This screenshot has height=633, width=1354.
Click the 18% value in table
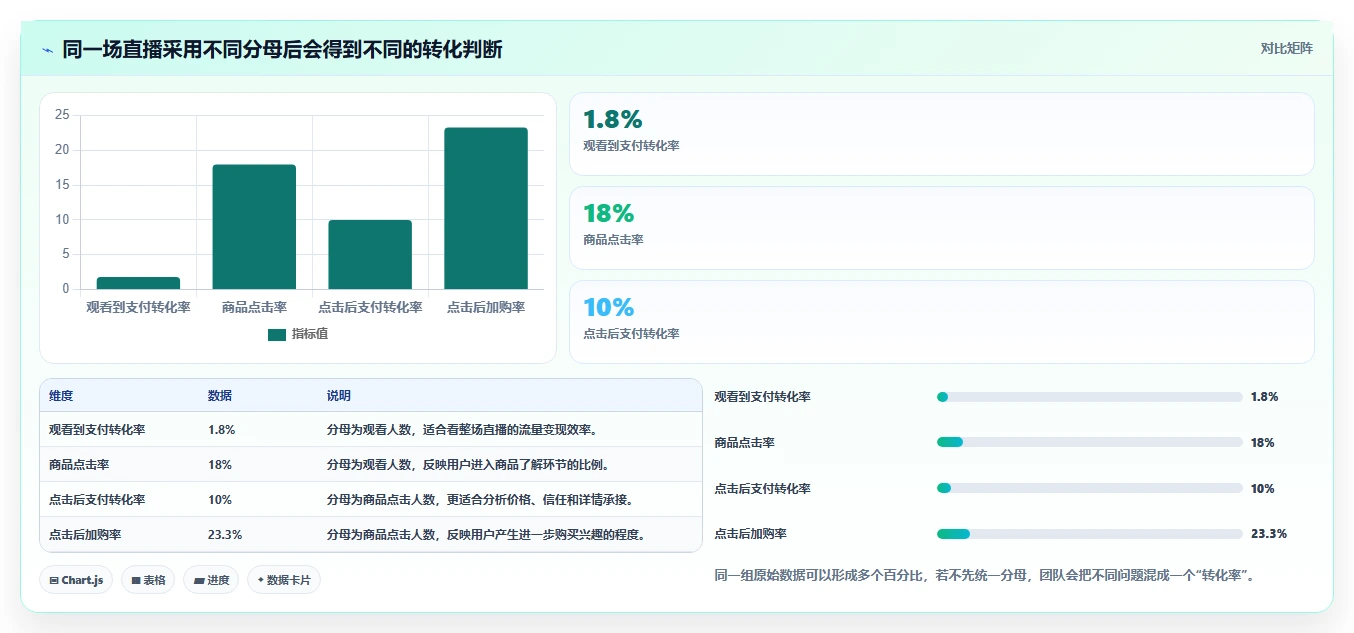pos(220,465)
